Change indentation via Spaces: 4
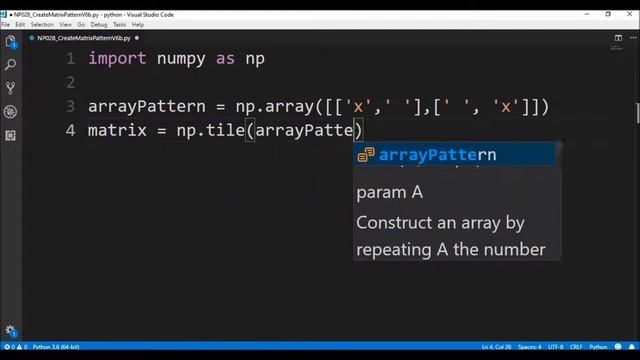This screenshot has height=360, width=640. click(529, 347)
